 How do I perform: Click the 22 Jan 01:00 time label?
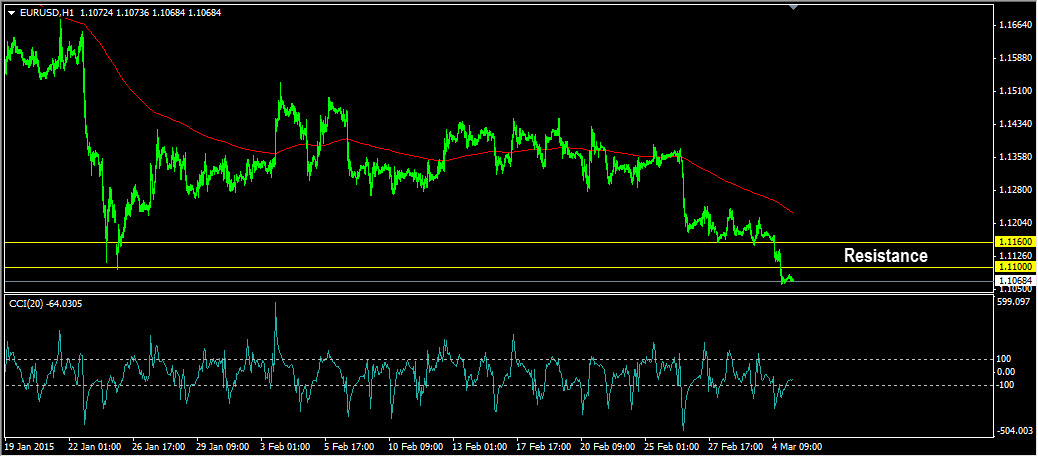[x=96, y=447]
